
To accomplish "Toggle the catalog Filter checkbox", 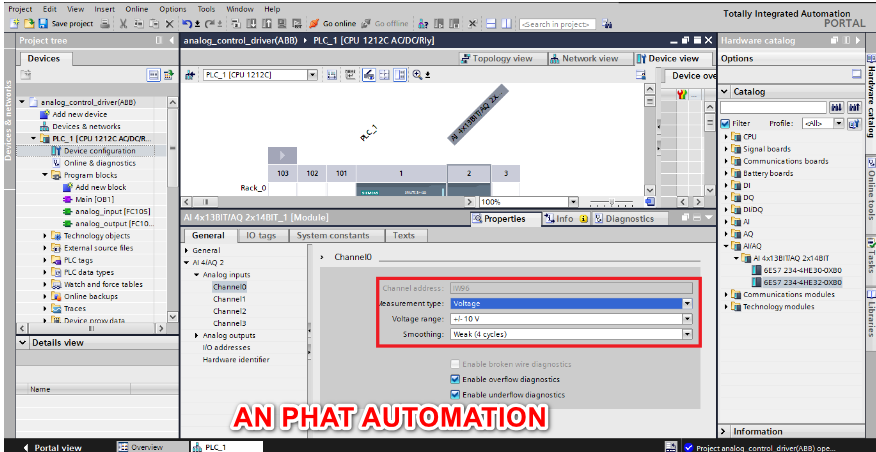I will 725,123.
